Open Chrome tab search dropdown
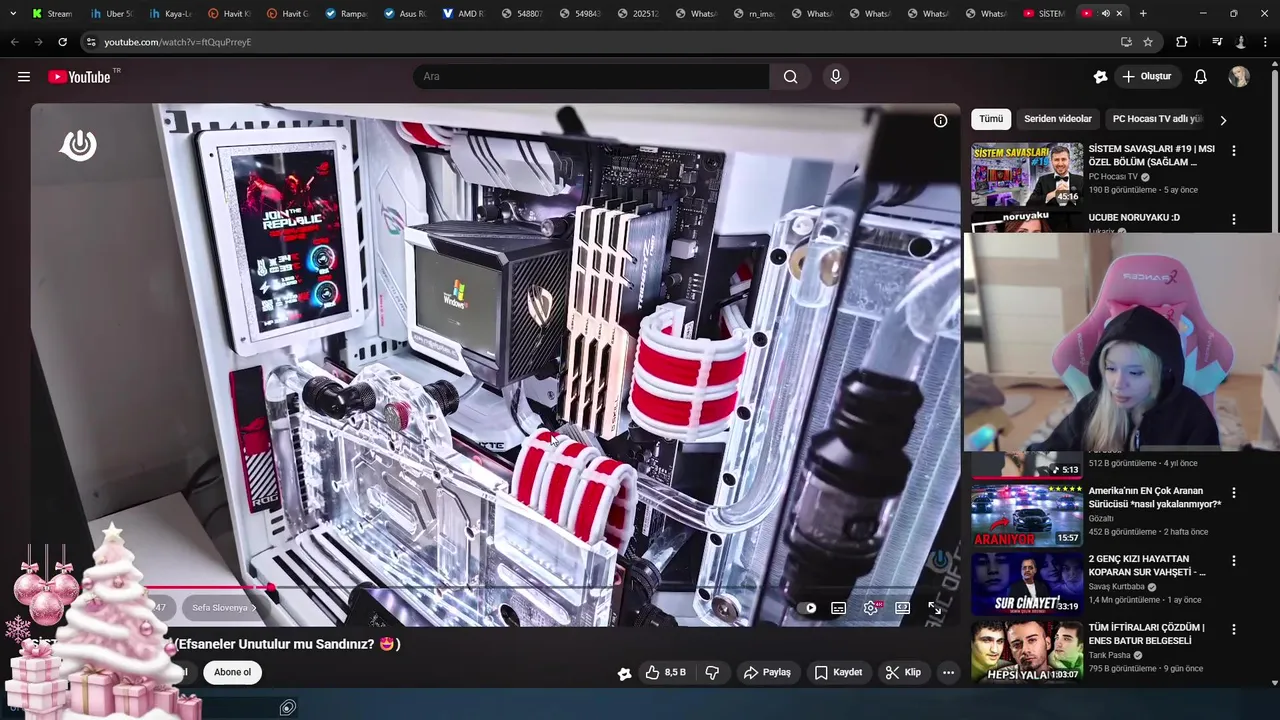Image resolution: width=1280 pixels, height=720 pixels. click(13, 13)
